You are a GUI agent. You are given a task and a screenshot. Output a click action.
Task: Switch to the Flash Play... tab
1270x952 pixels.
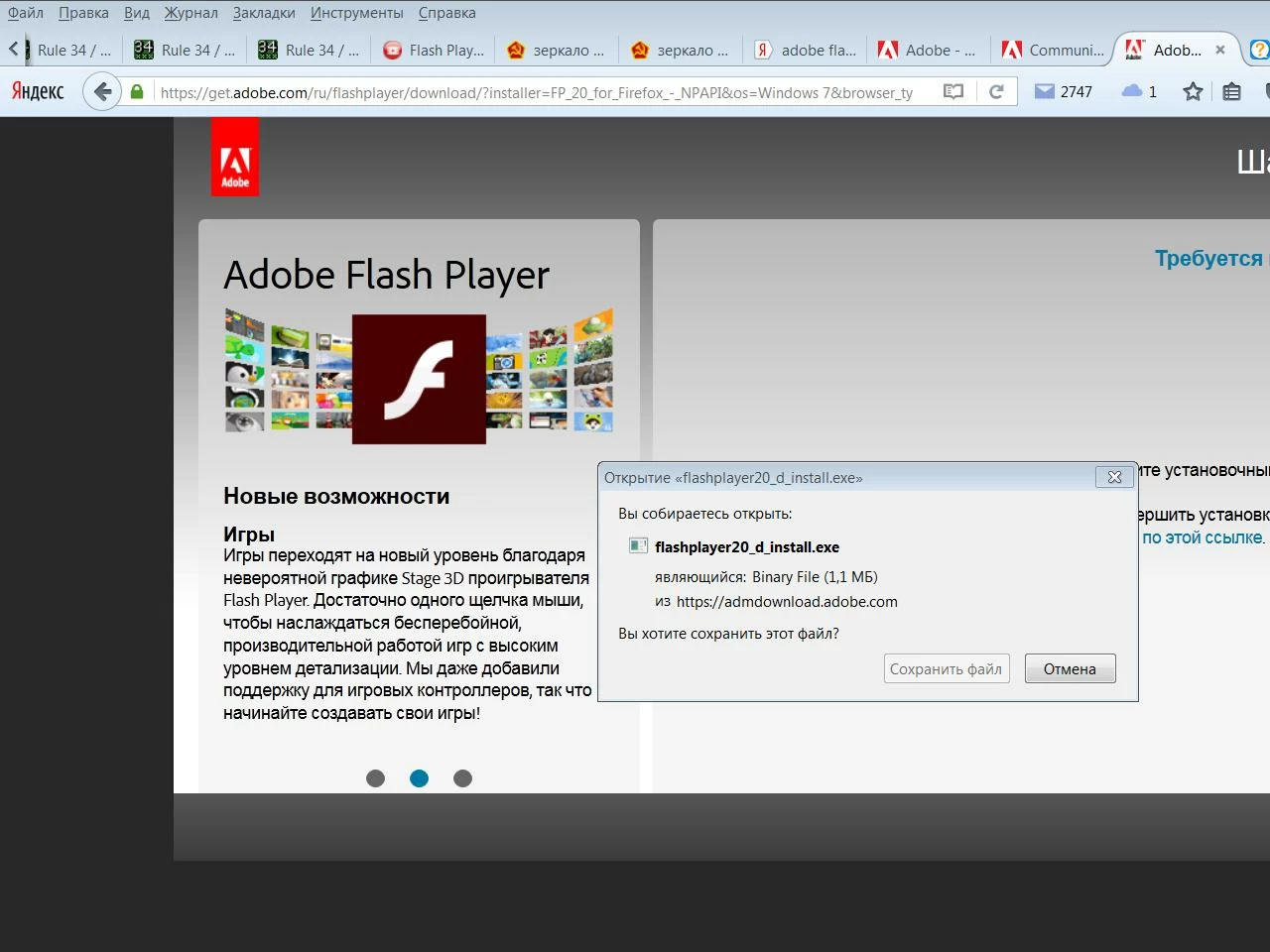[x=434, y=50]
